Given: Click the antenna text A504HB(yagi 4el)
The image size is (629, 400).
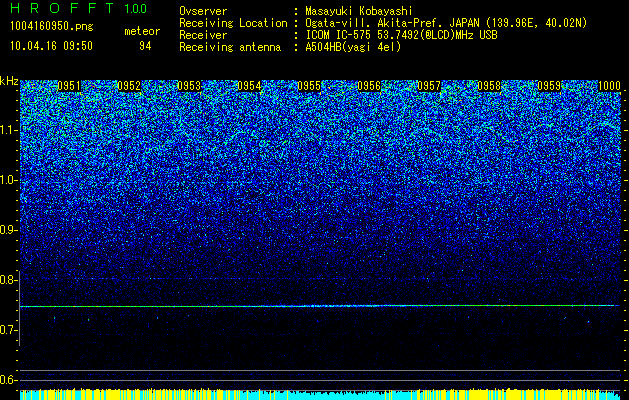Looking at the screenshot, I should [353, 47].
